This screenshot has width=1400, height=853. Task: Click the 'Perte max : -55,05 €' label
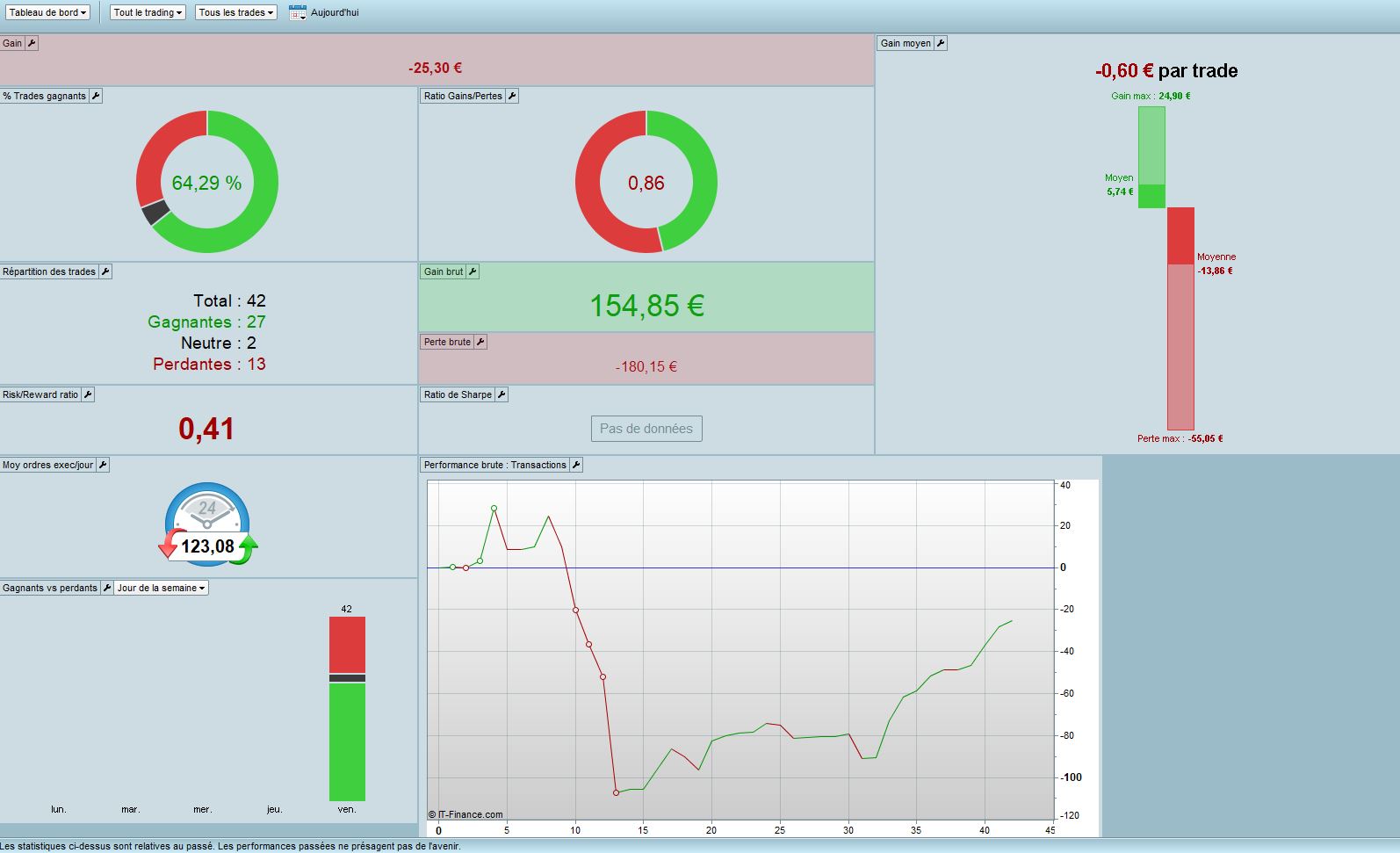tap(1180, 438)
